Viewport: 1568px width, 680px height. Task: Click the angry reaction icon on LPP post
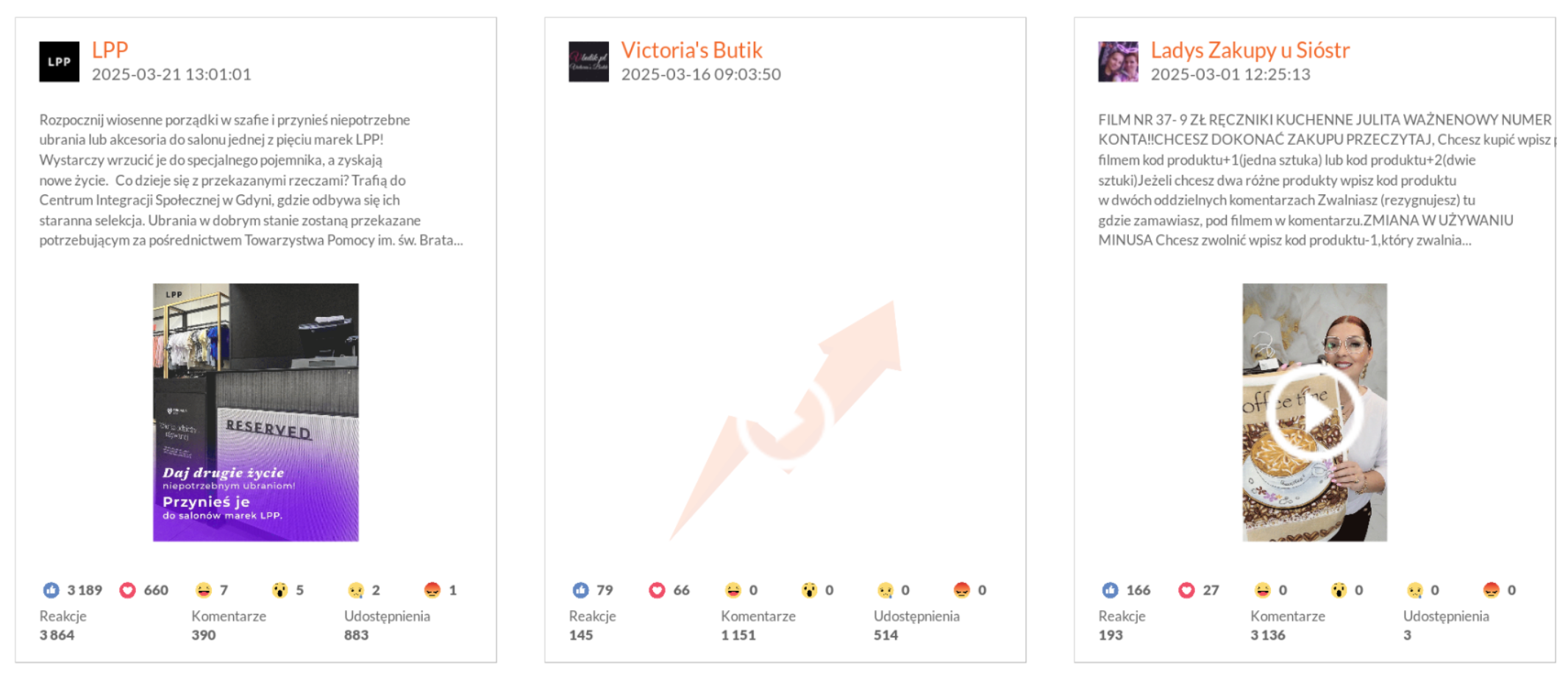coord(432,590)
